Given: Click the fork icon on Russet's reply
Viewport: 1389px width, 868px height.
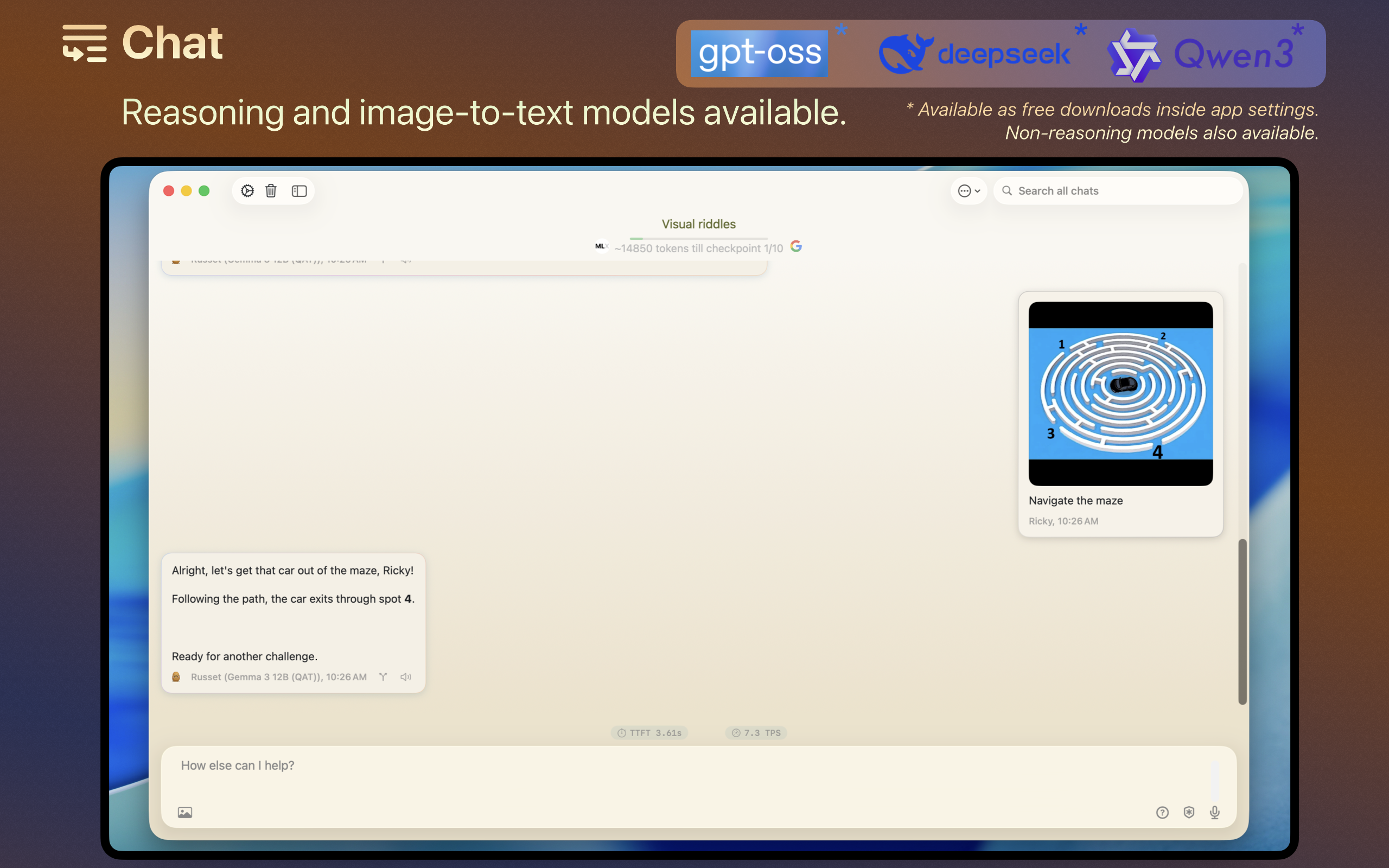Looking at the screenshot, I should click(x=383, y=677).
